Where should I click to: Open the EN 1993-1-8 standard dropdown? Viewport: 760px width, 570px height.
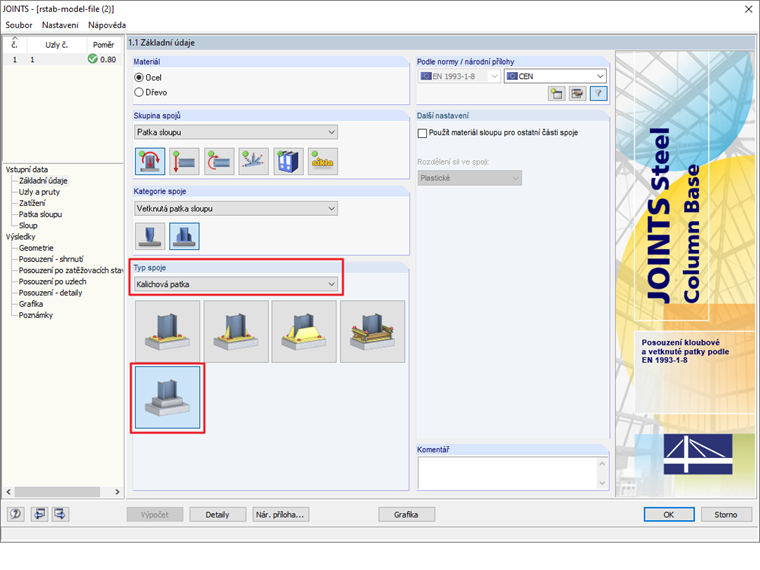[x=459, y=77]
